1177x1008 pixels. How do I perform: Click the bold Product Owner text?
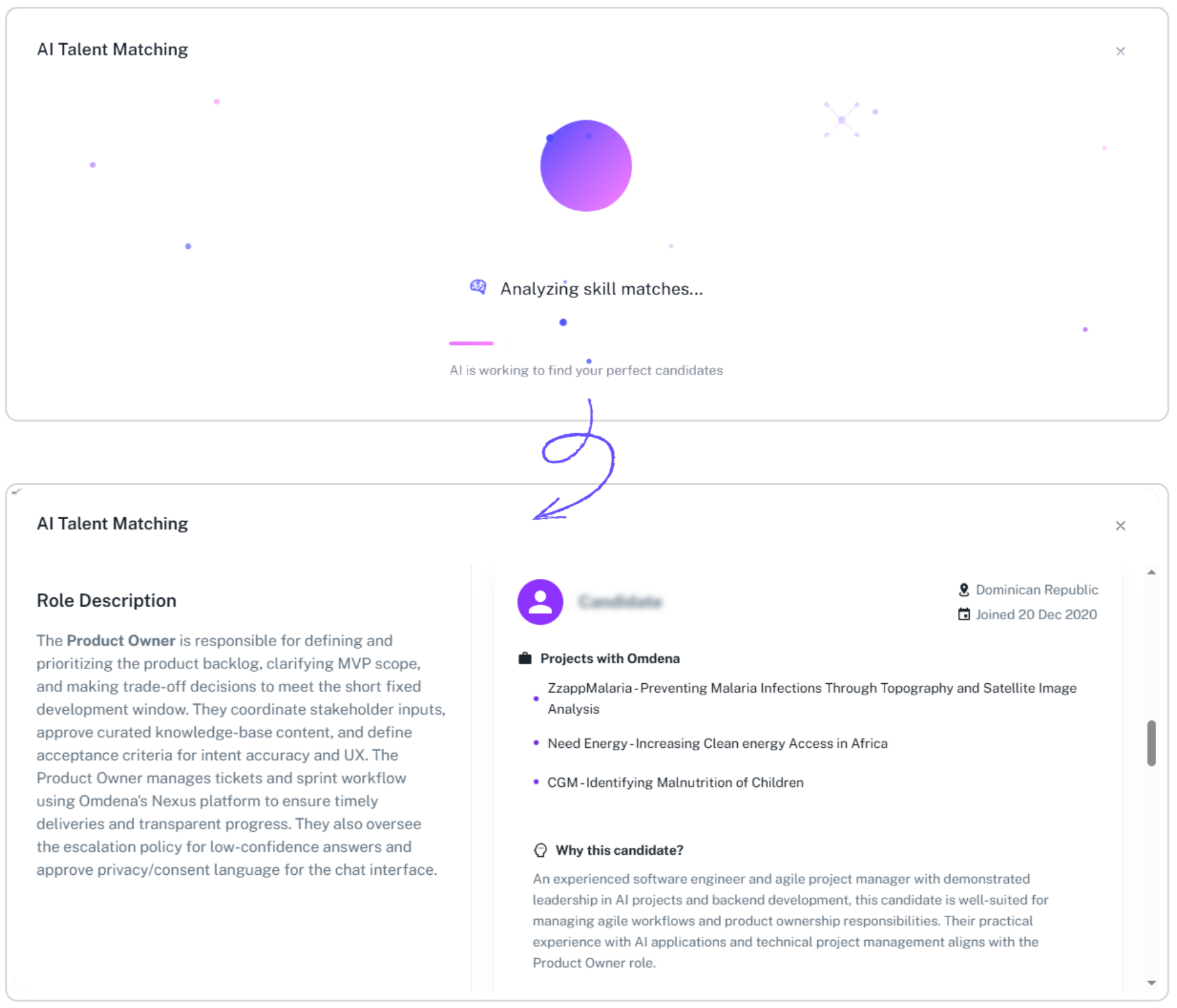coord(120,640)
